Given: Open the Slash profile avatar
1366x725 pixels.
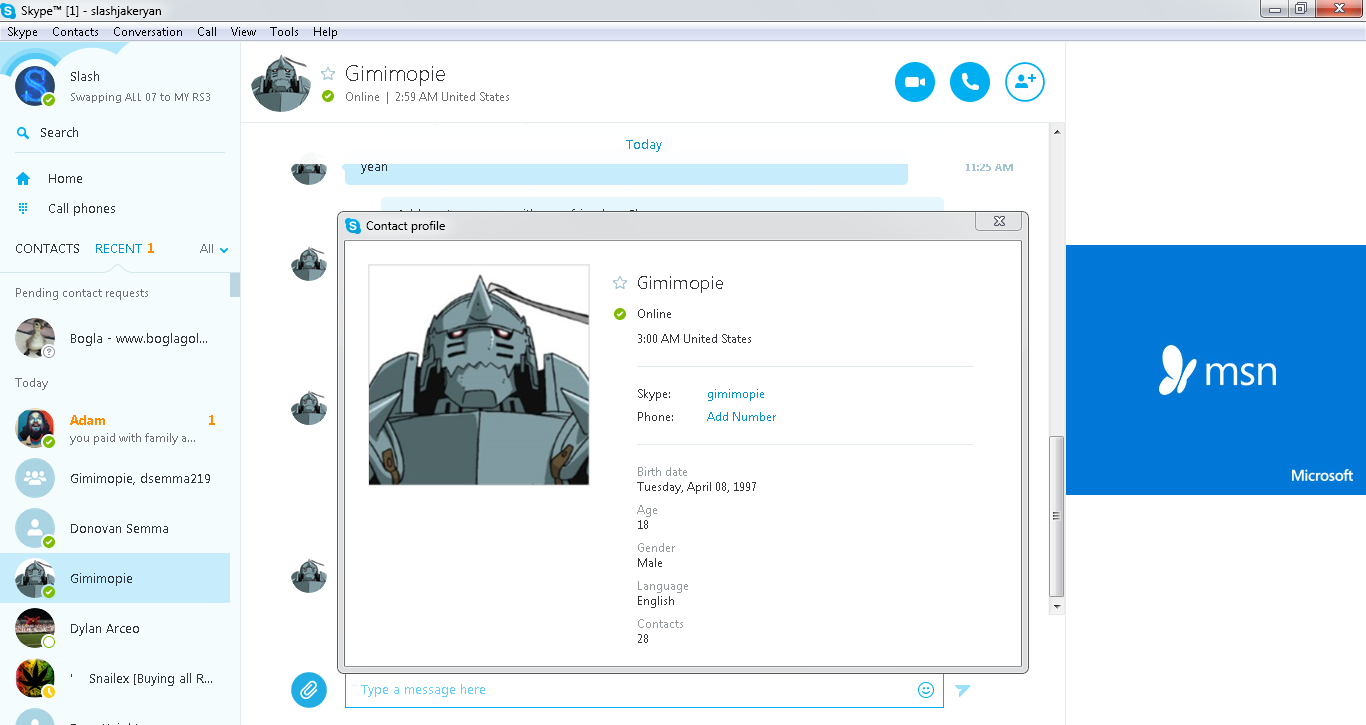Looking at the screenshot, I should (35, 86).
